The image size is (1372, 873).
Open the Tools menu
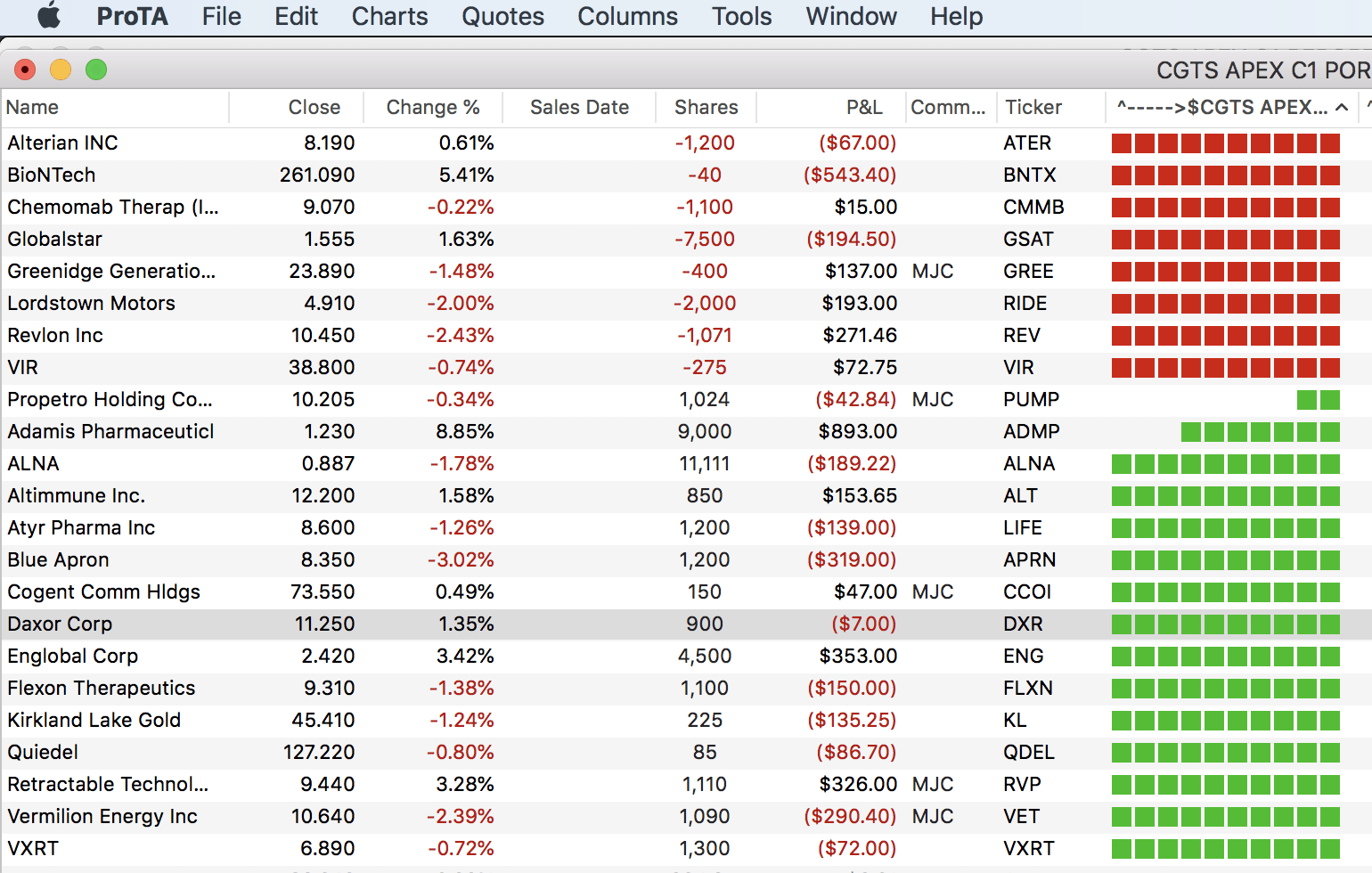click(x=741, y=16)
